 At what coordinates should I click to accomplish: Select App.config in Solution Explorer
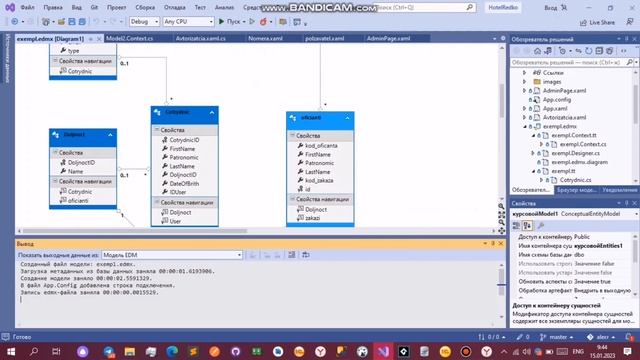[x=557, y=100]
